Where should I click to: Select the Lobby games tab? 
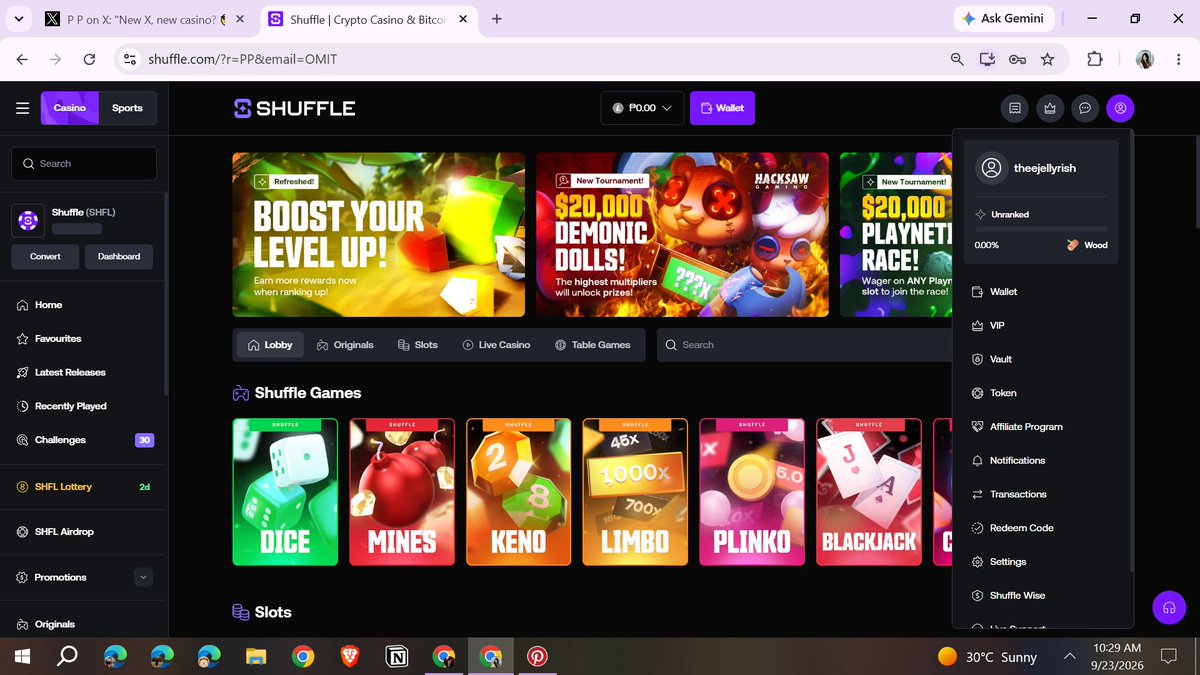[x=270, y=345]
